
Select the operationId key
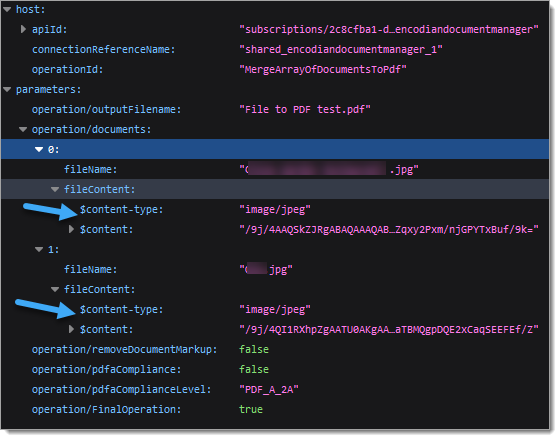(x=68, y=69)
